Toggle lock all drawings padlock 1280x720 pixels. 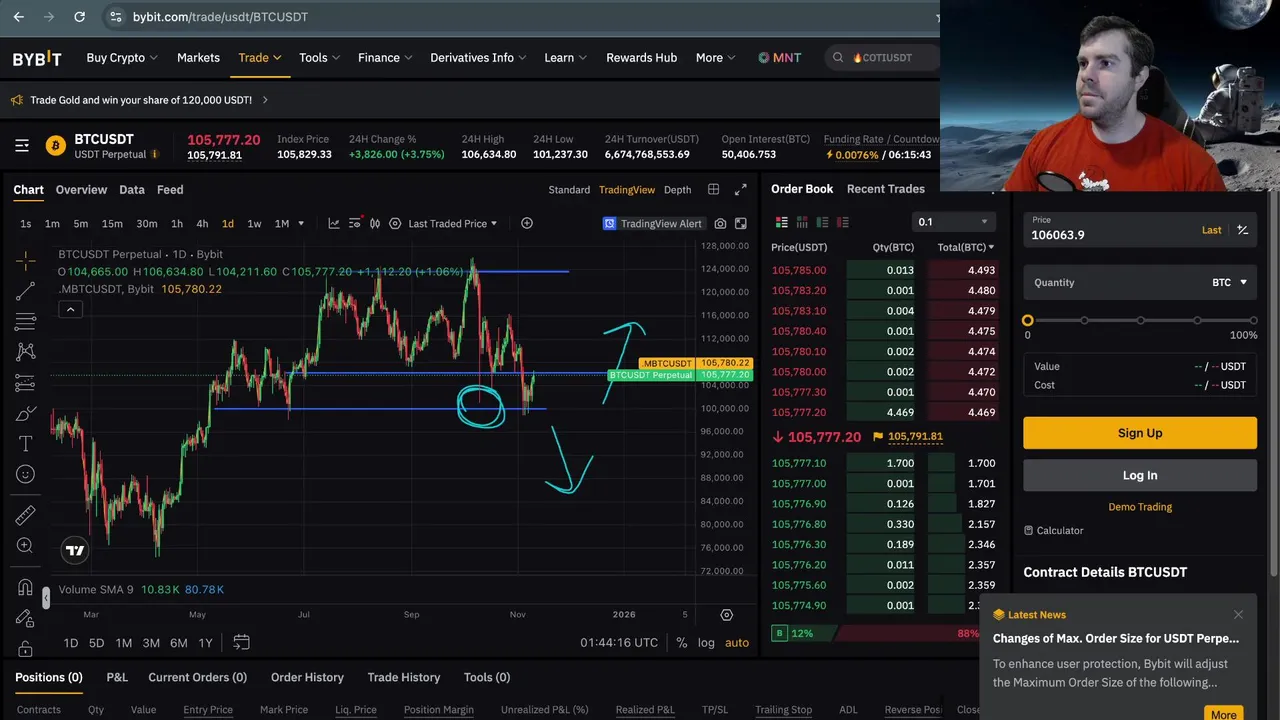[x=26, y=648]
